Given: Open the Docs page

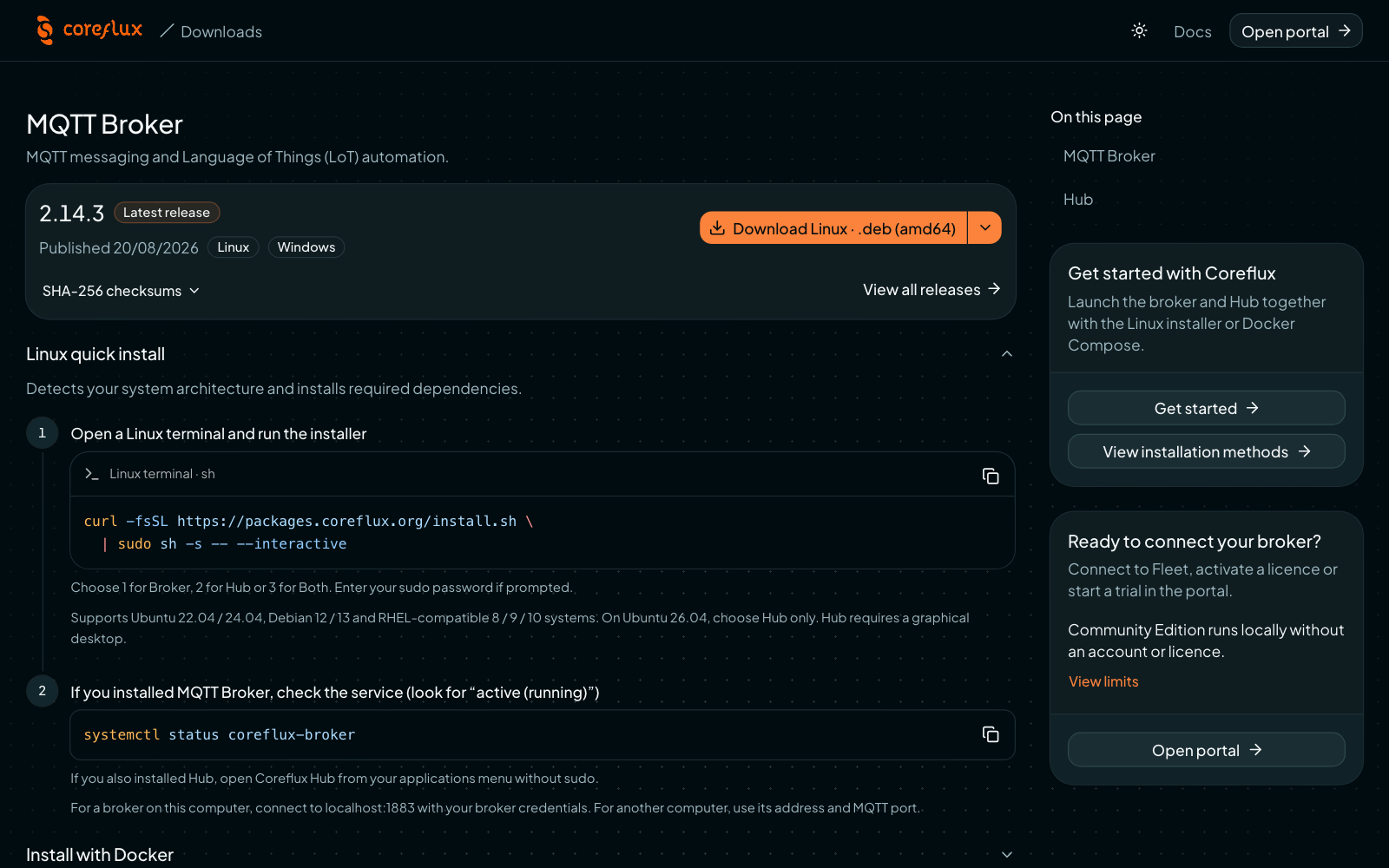Looking at the screenshot, I should coord(1192,31).
